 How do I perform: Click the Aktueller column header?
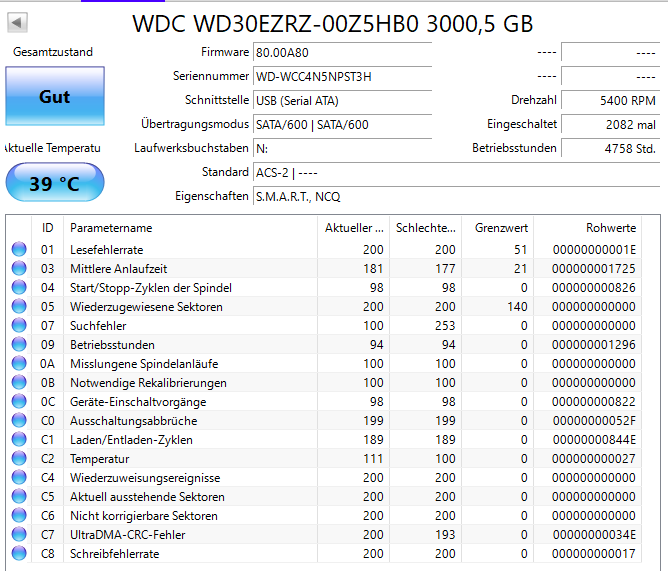point(354,228)
